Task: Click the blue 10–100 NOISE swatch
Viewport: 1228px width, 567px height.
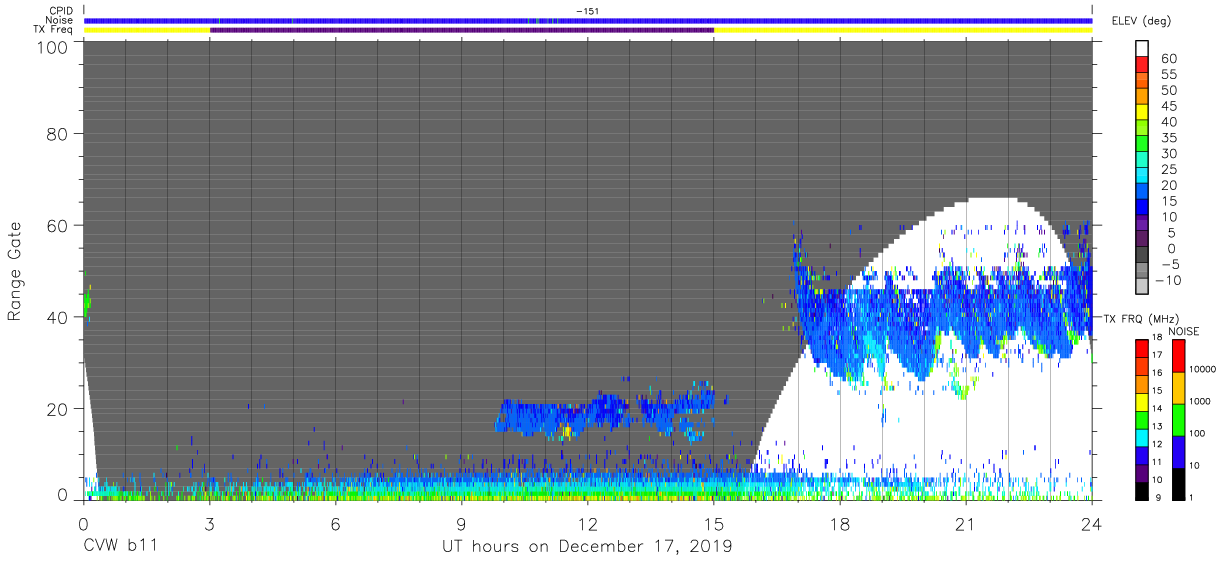Action: pyautogui.click(x=1181, y=451)
